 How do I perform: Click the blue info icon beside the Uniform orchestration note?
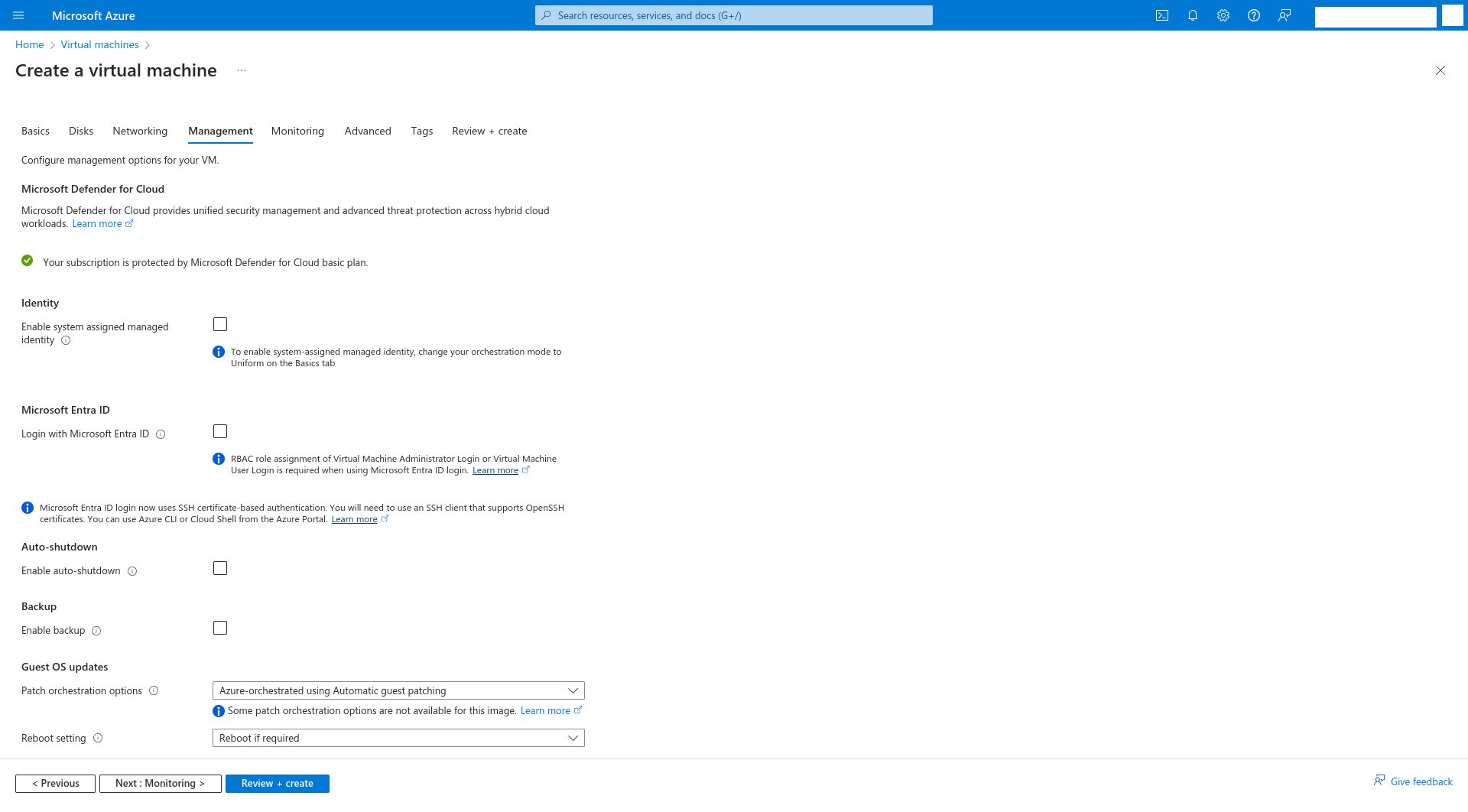pyautogui.click(x=219, y=352)
